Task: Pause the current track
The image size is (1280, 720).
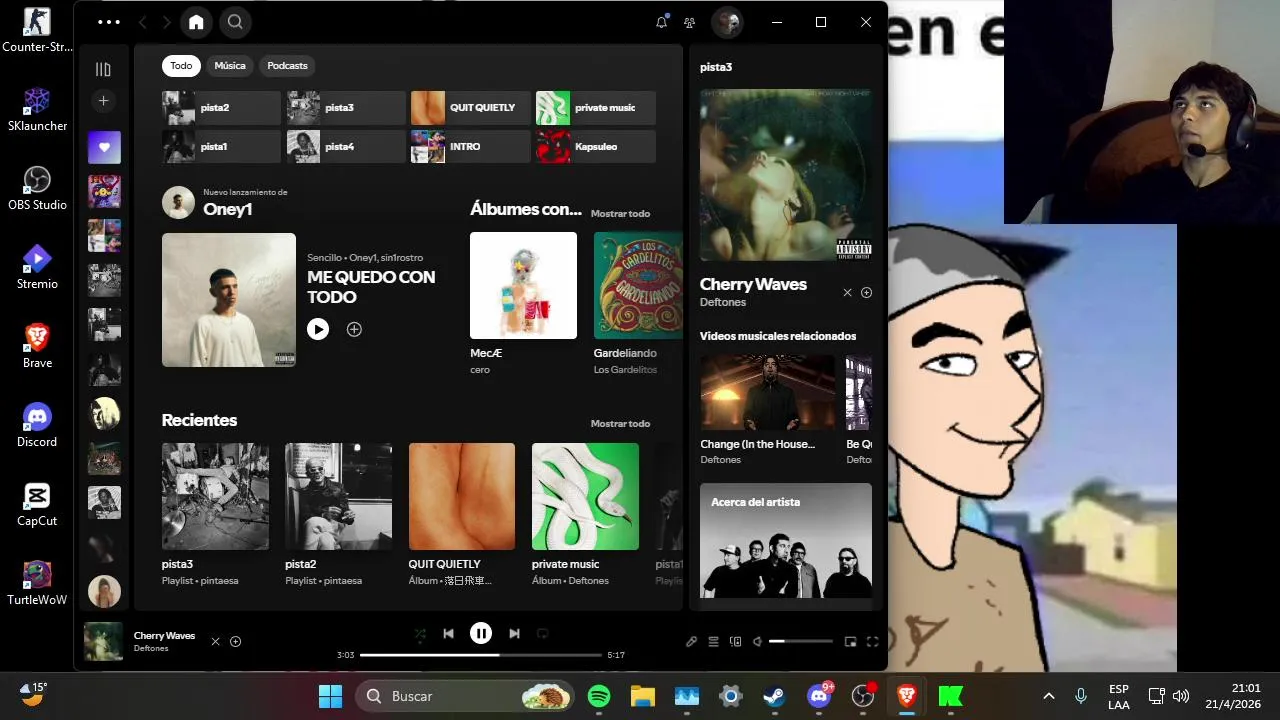Action: (x=481, y=633)
